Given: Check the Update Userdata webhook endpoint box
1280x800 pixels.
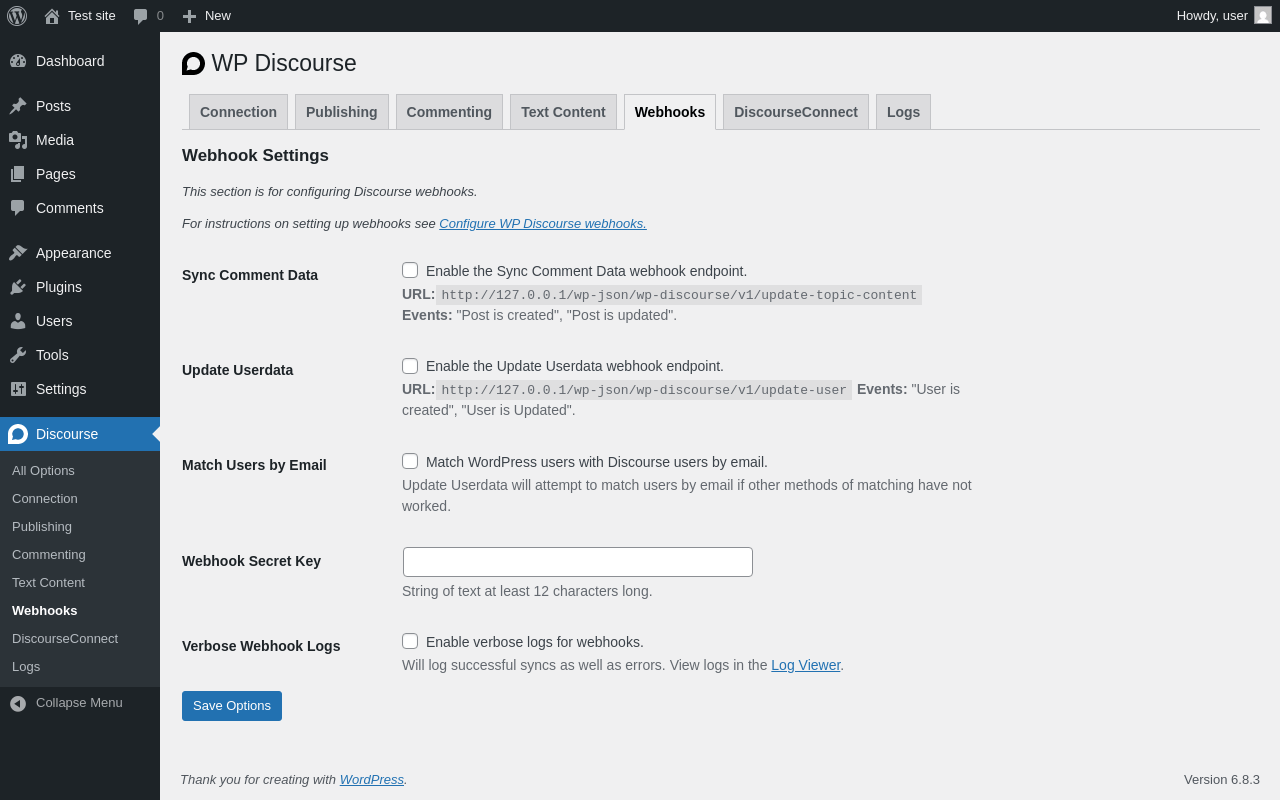Looking at the screenshot, I should [x=410, y=366].
